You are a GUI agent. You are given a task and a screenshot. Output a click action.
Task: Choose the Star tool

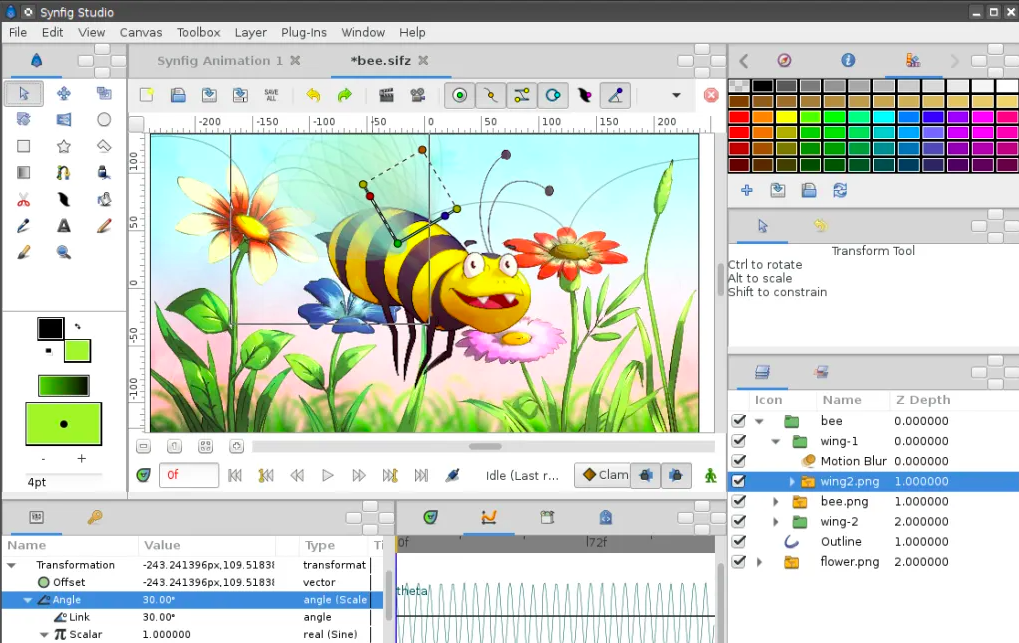64,146
